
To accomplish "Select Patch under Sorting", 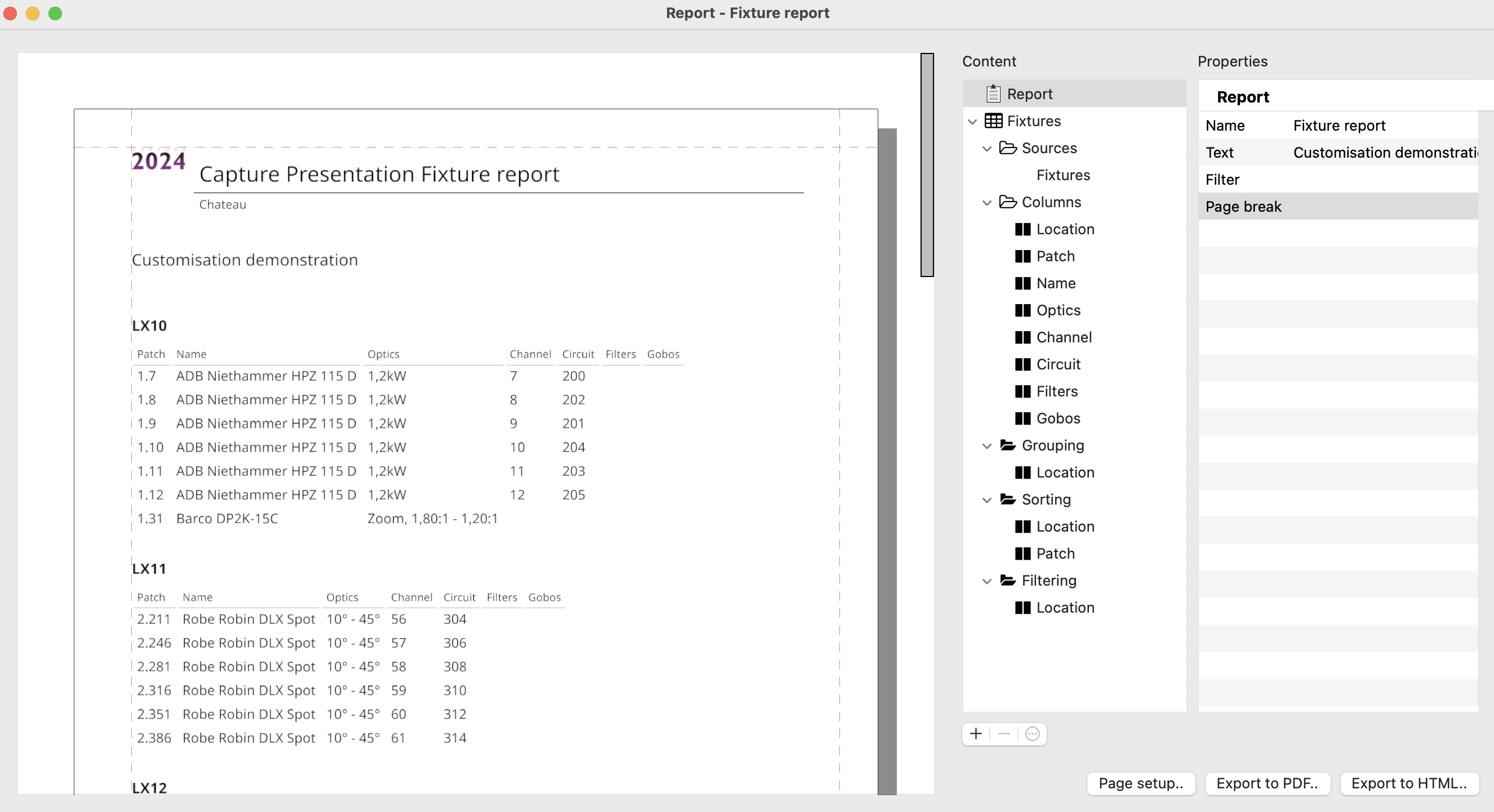I will click(1055, 554).
